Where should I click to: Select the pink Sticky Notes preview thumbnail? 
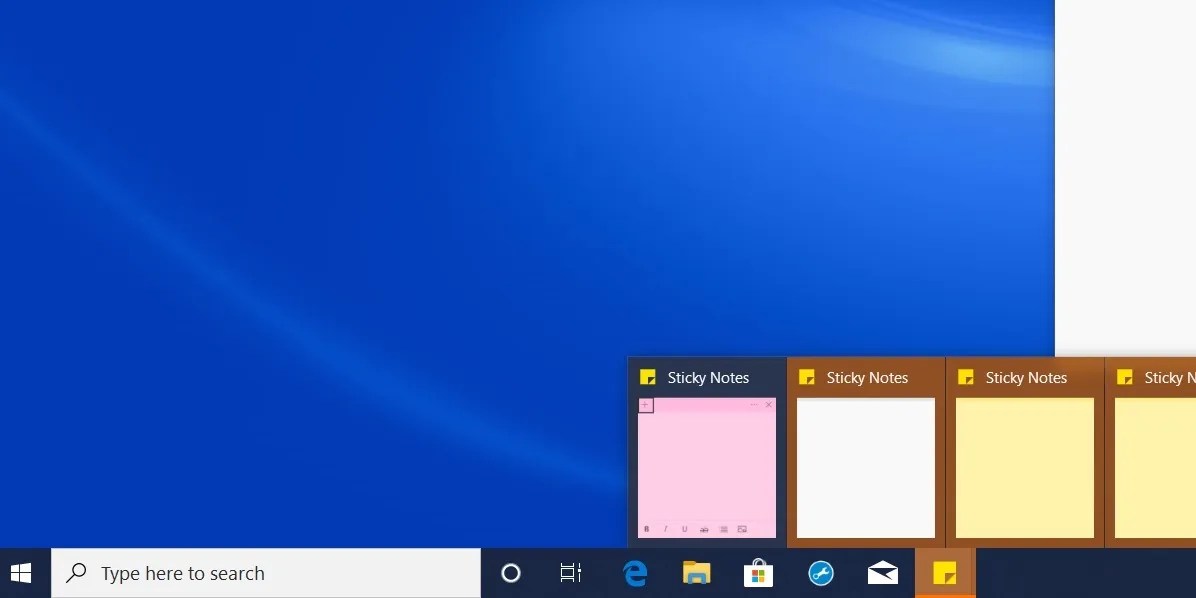[x=706, y=468]
